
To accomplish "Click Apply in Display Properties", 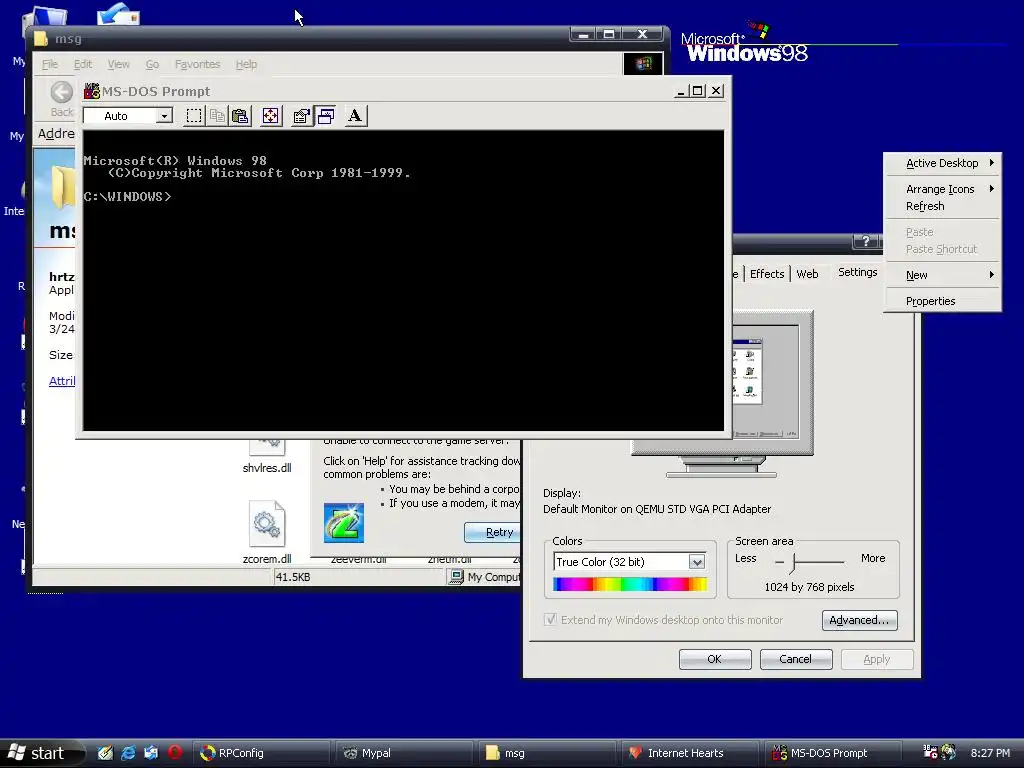I will [877, 659].
